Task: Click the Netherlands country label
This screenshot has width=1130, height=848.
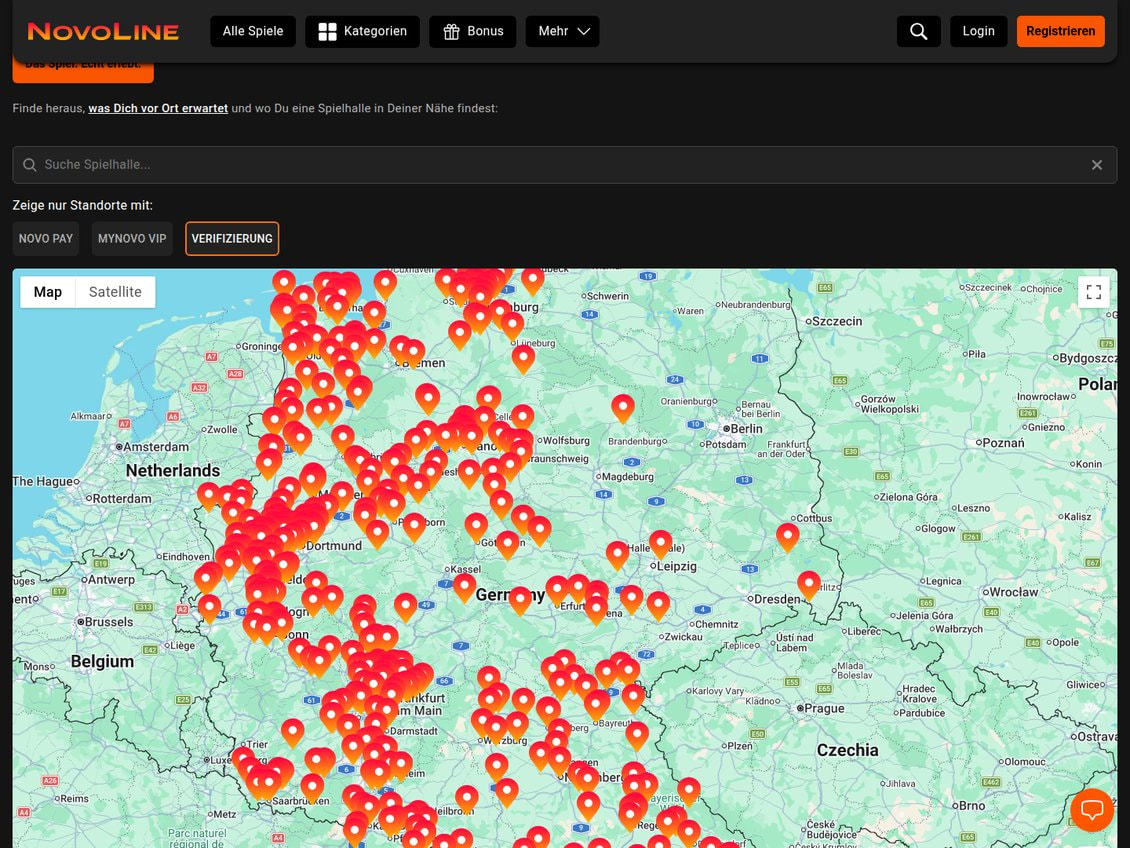Action: 173,470
